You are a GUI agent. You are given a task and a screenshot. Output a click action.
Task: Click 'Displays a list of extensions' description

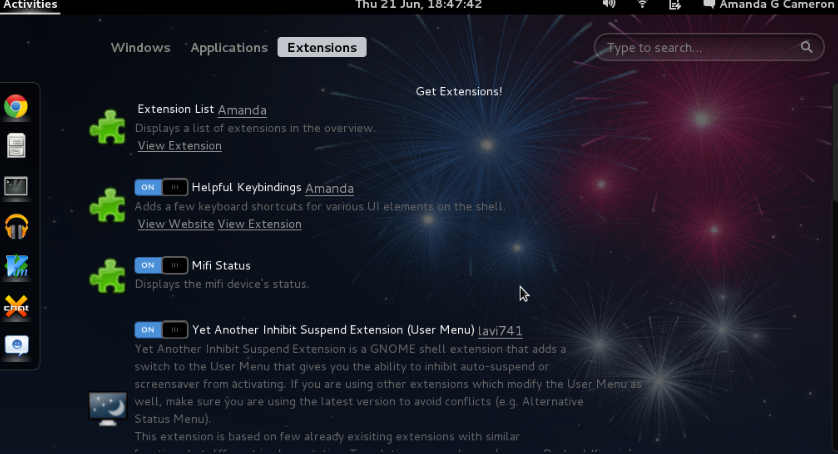pyautogui.click(x=255, y=128)
